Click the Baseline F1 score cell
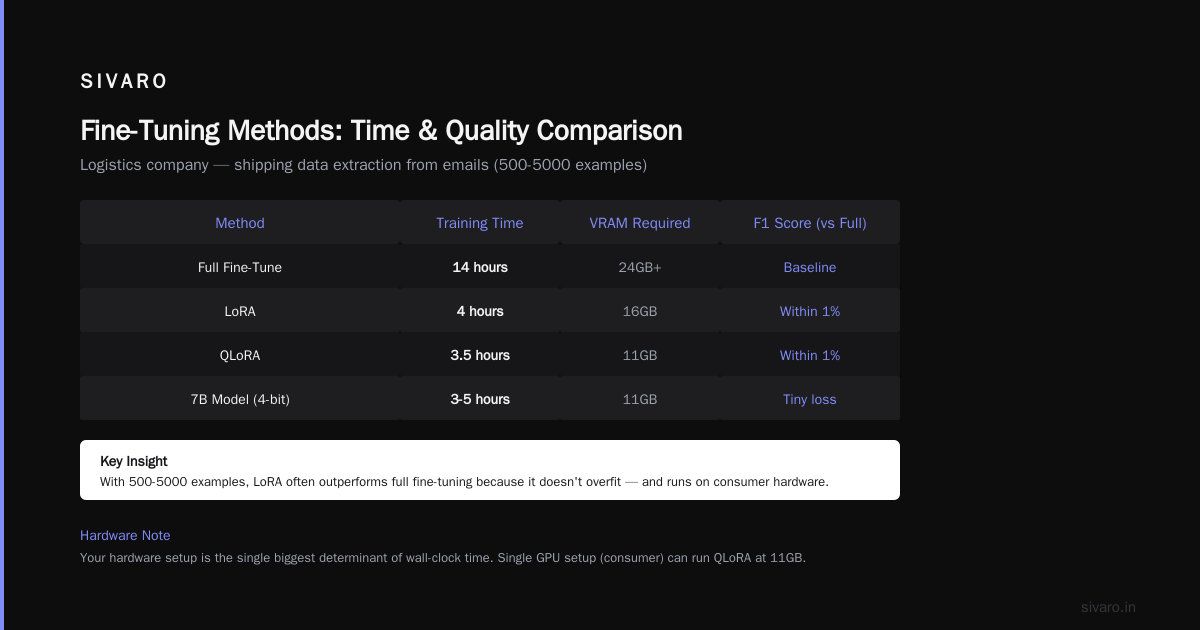The image size is (1200, 630). (810, 267)
